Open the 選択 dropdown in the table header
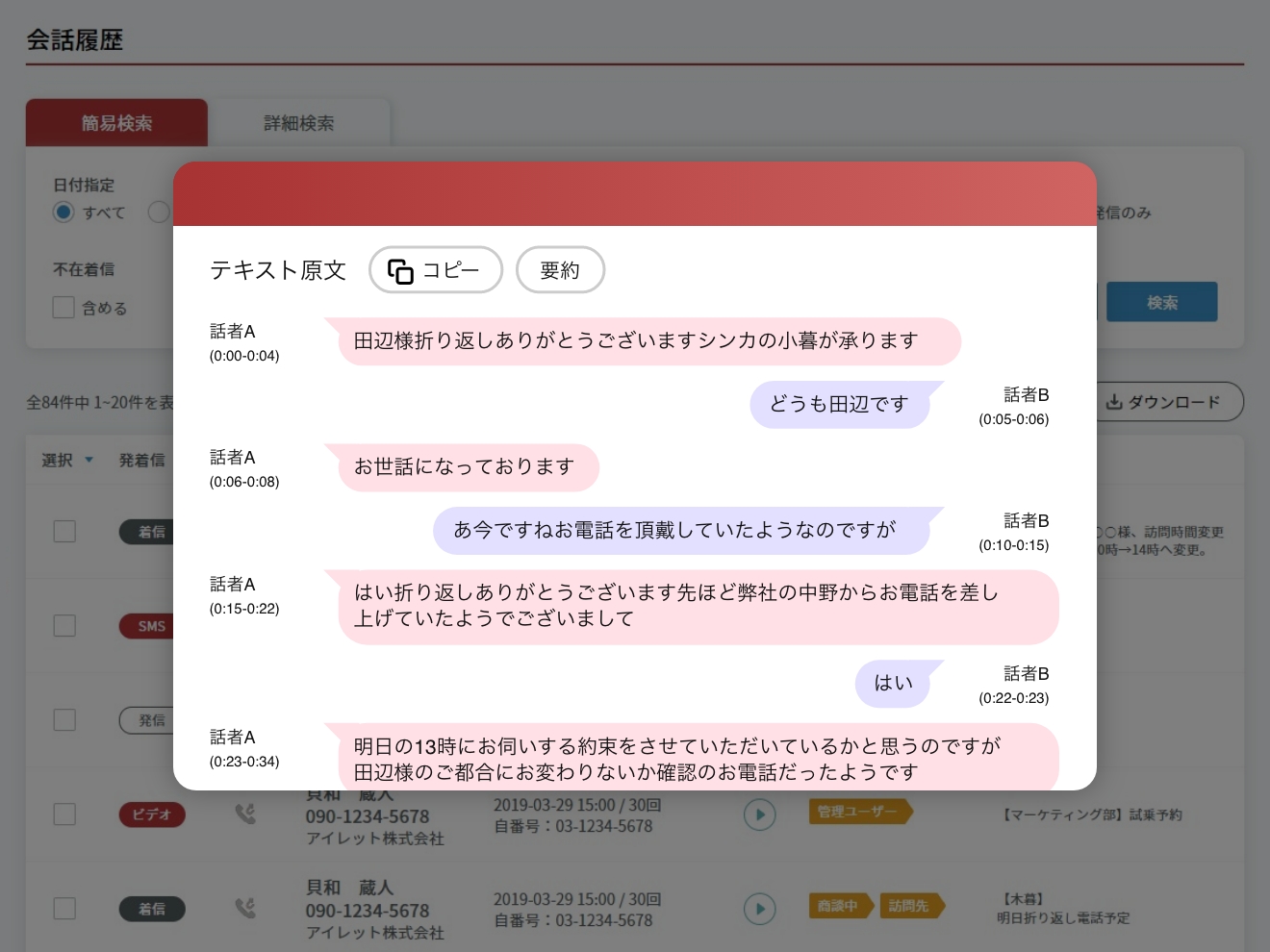1270x952 pixels. pos(68,461)
